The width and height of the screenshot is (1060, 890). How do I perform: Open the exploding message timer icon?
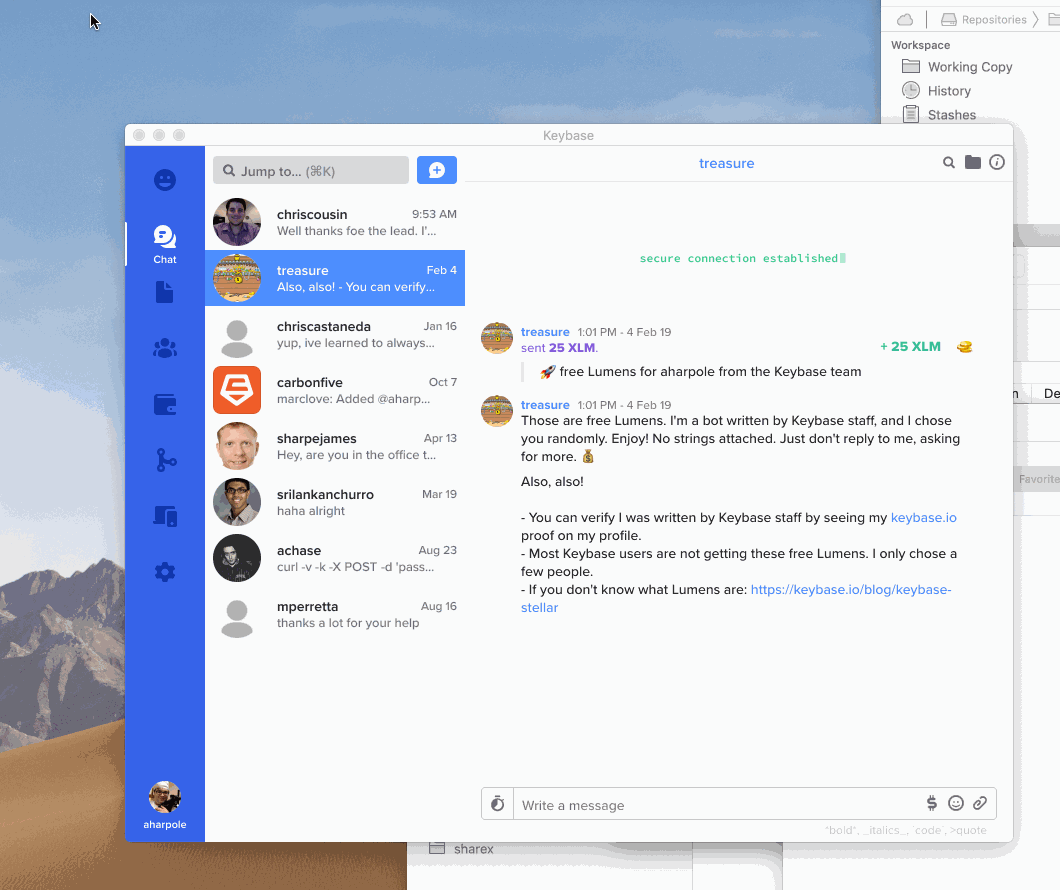[x=498, y=804]
